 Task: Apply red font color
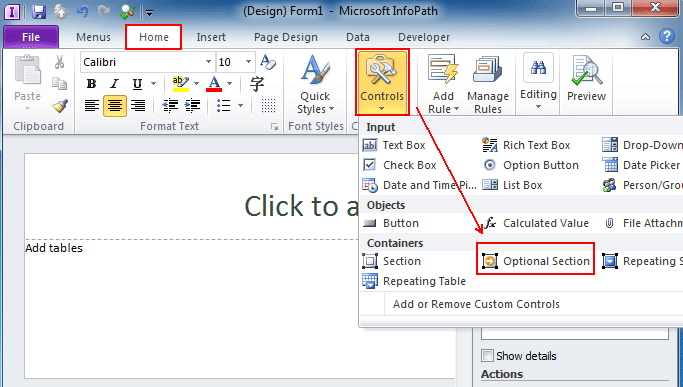point(214,83)
